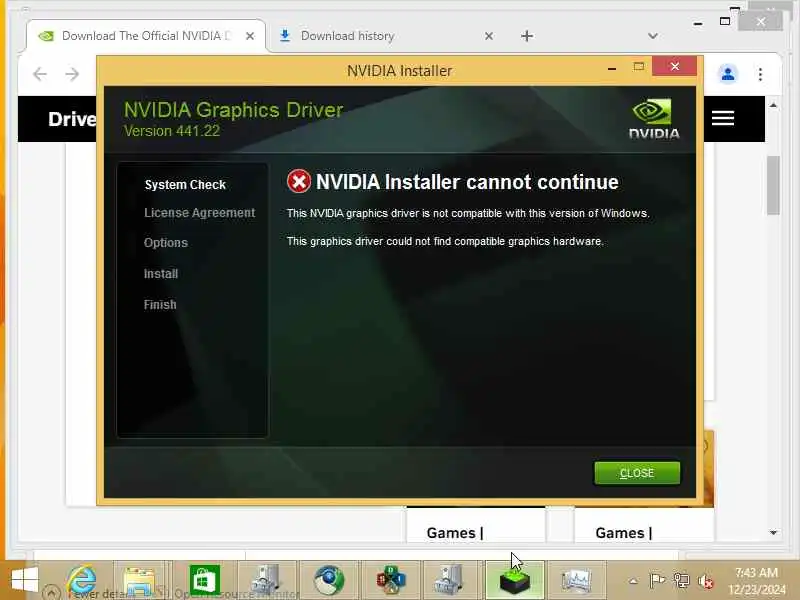Select the Finish step in the installer sidebar
This screenshot has height=600, width=800.
[160, 305]
